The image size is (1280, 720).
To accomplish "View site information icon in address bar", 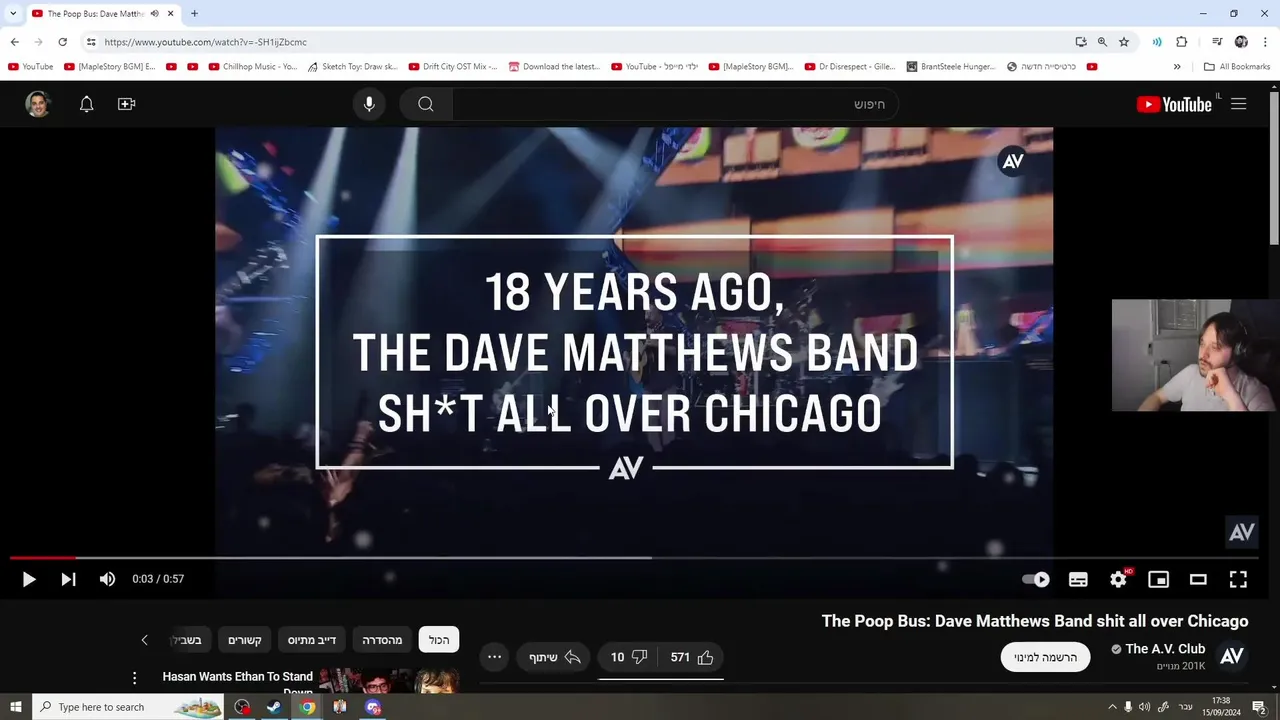I will point(91,42).
